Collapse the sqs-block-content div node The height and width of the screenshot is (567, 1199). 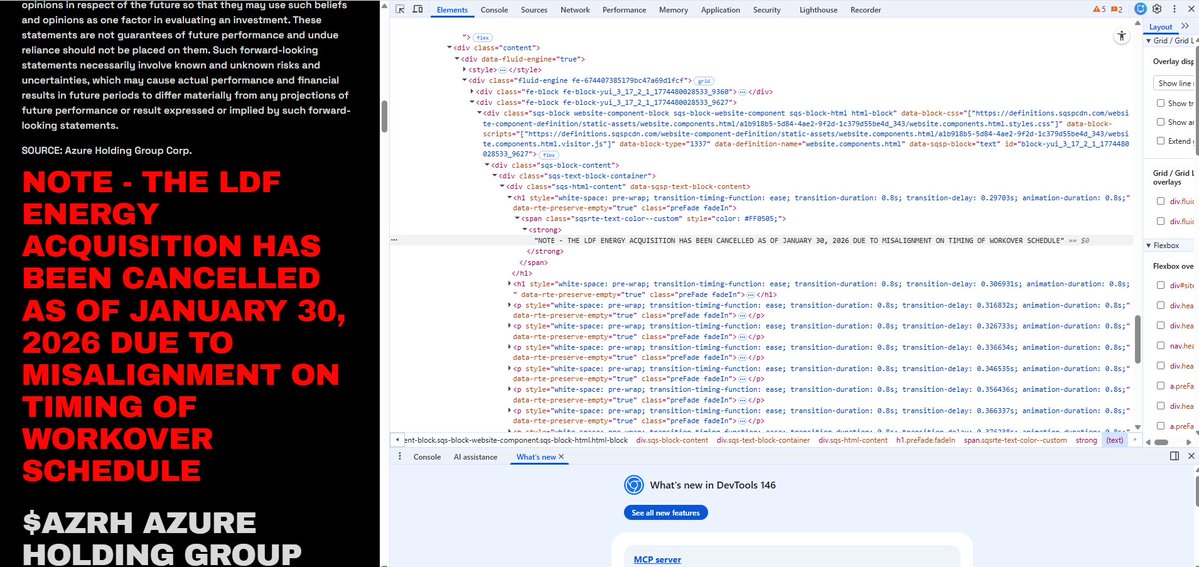coord(486,165)
